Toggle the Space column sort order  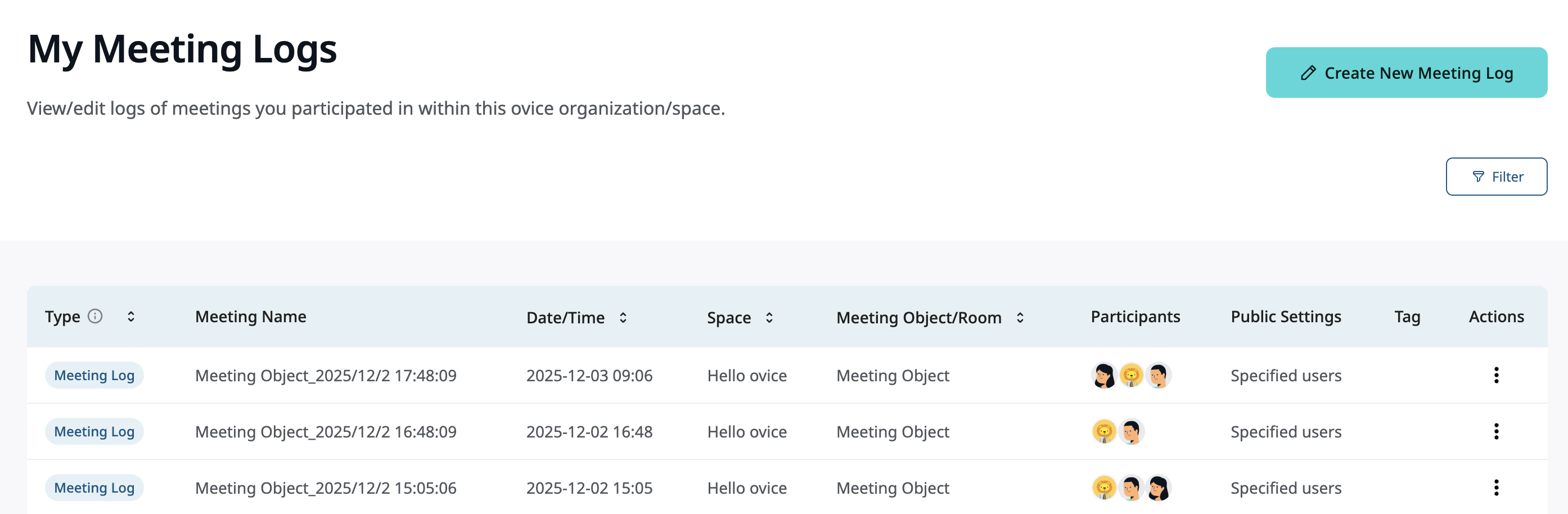pyautogui.click(x=769, y=317)
